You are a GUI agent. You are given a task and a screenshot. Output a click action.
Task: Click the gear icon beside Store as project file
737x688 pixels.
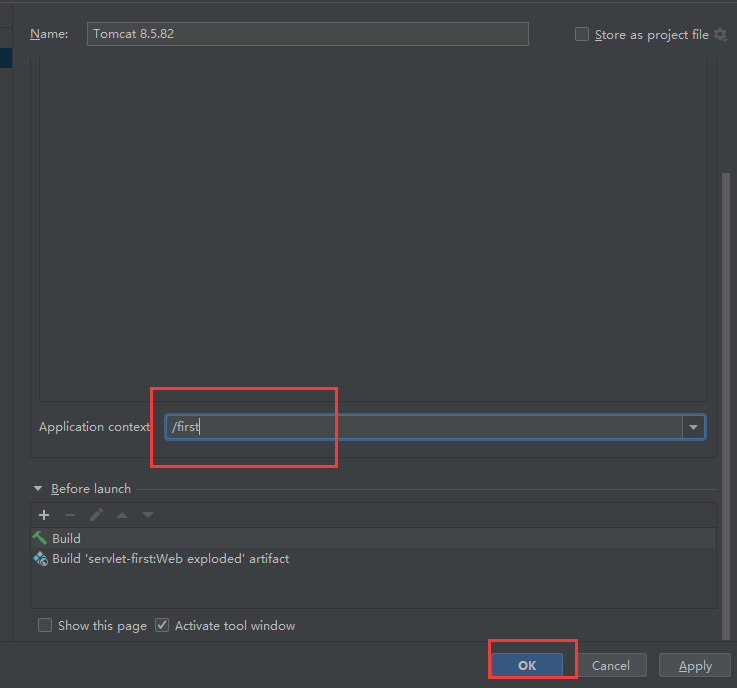pos(720,34)
